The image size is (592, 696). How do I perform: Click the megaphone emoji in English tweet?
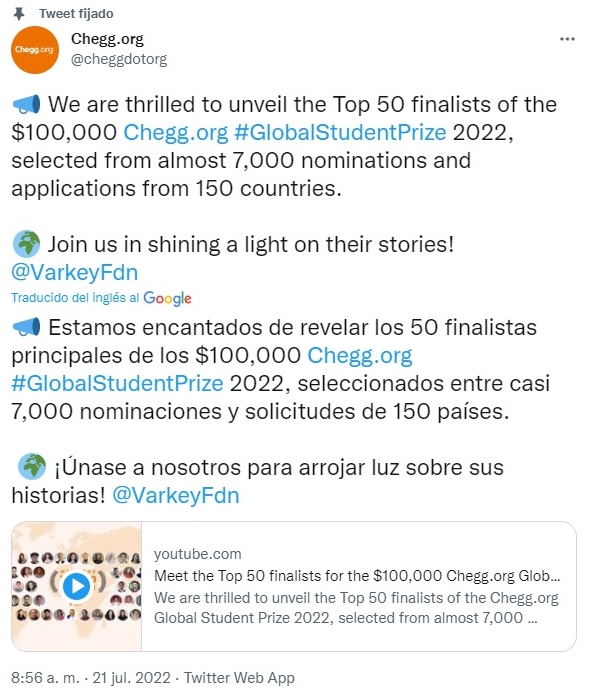click(26, 104)
